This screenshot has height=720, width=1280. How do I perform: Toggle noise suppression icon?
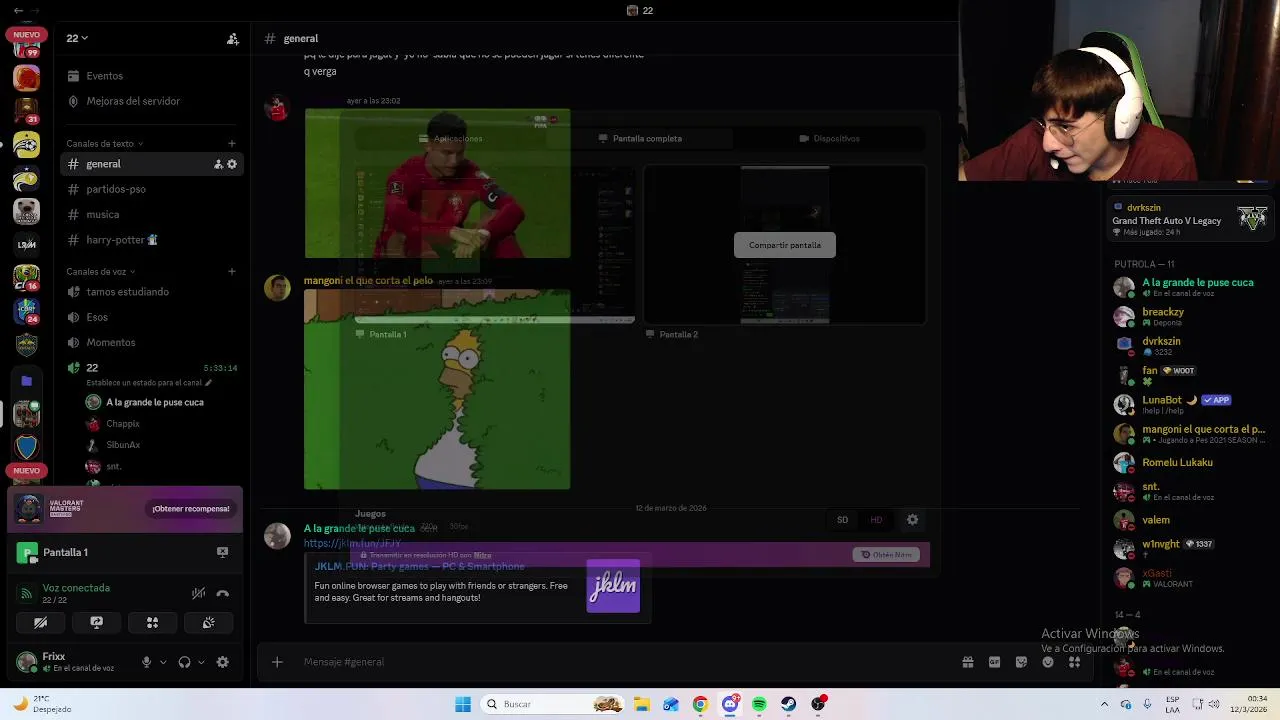pyautogui.click(x=198, y=593)
